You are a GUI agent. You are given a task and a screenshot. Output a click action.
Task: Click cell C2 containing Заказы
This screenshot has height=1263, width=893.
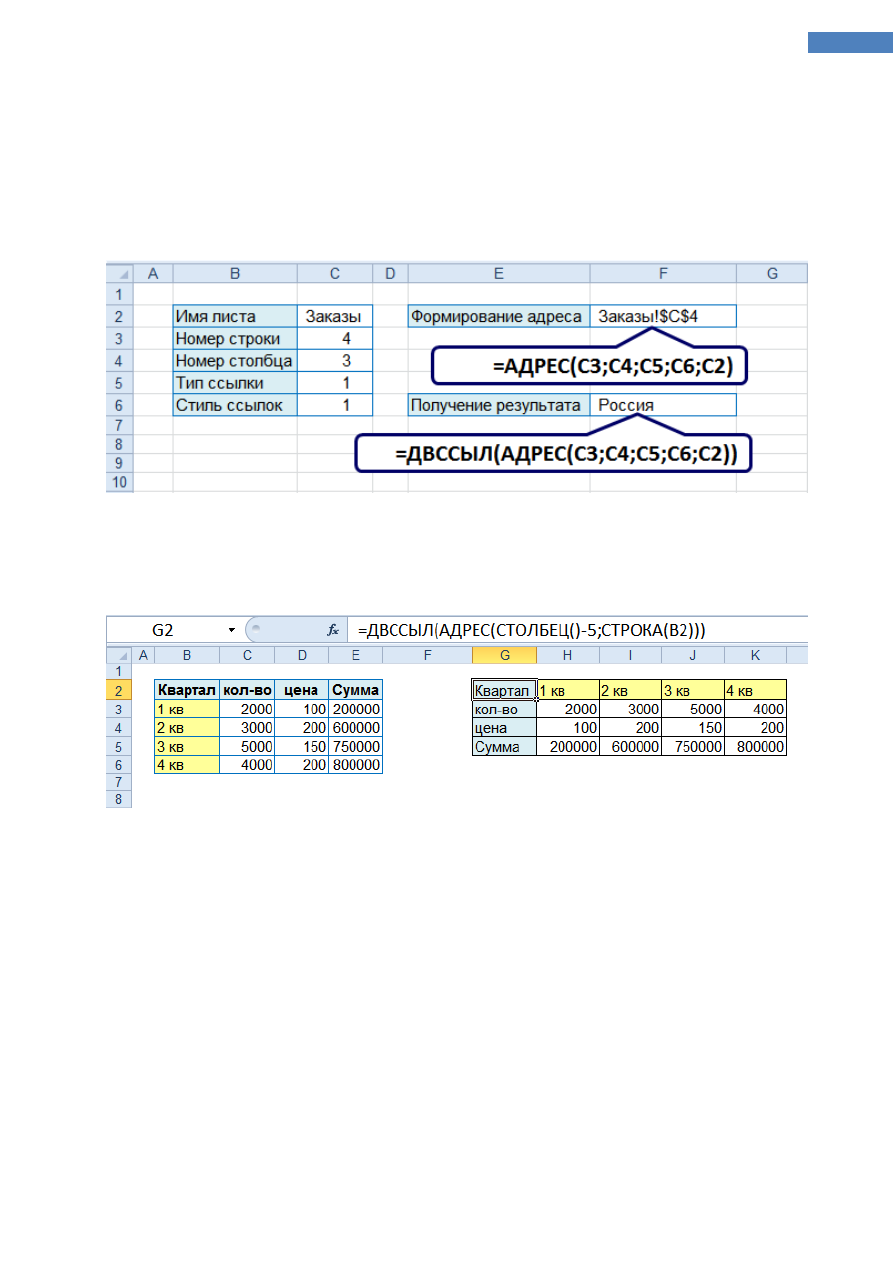[x=335, y=316]
